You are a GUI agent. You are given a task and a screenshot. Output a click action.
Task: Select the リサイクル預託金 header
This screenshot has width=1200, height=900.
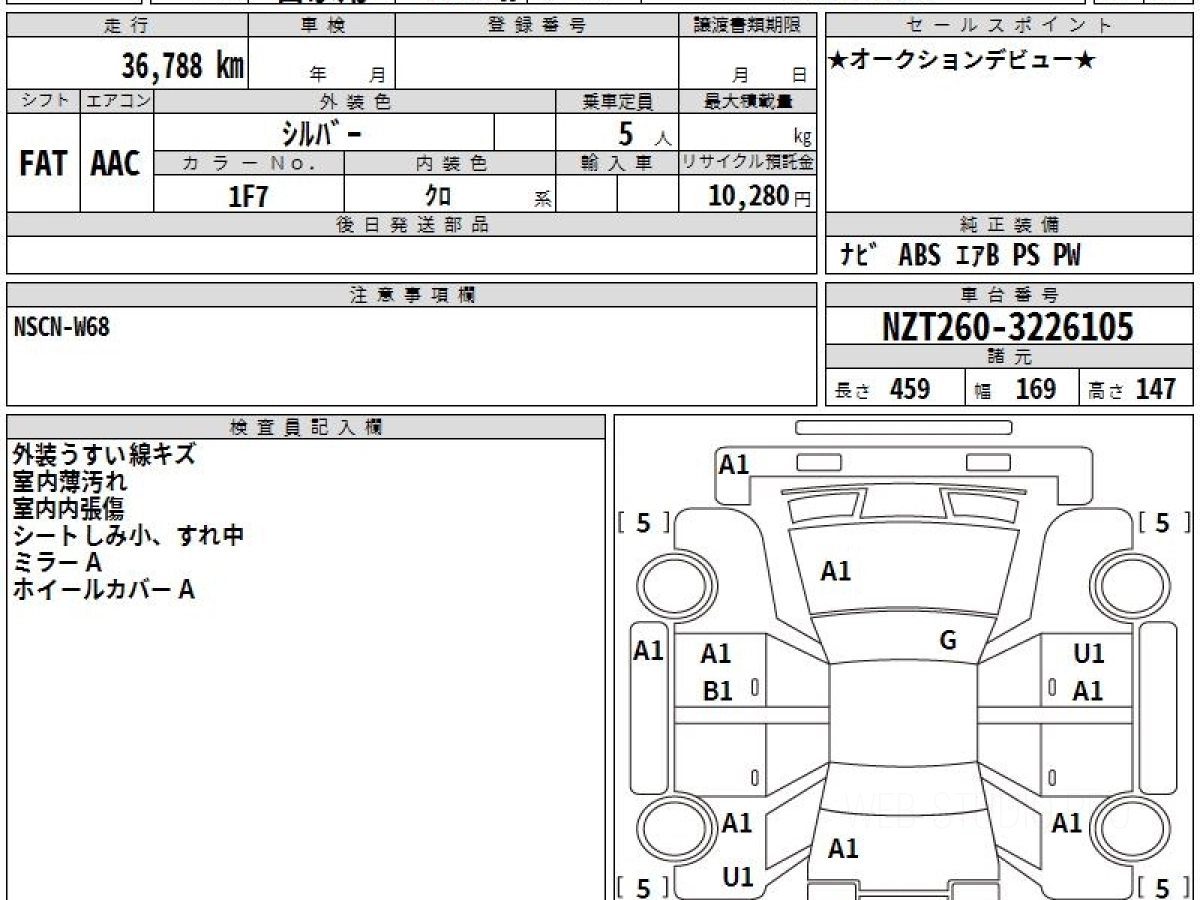pos(747,163)
